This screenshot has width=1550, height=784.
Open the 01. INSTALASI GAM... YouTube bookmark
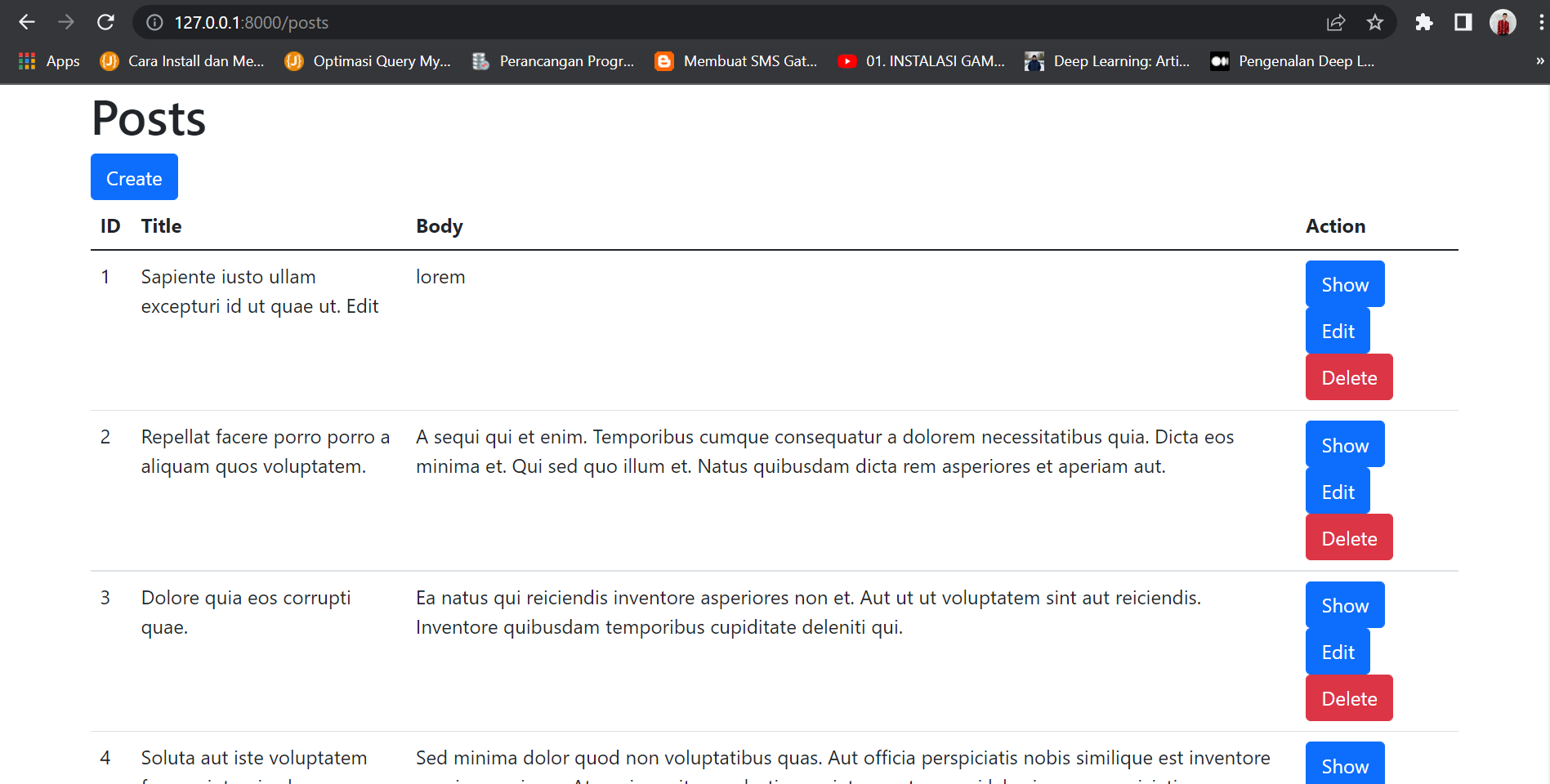point(922,61)
